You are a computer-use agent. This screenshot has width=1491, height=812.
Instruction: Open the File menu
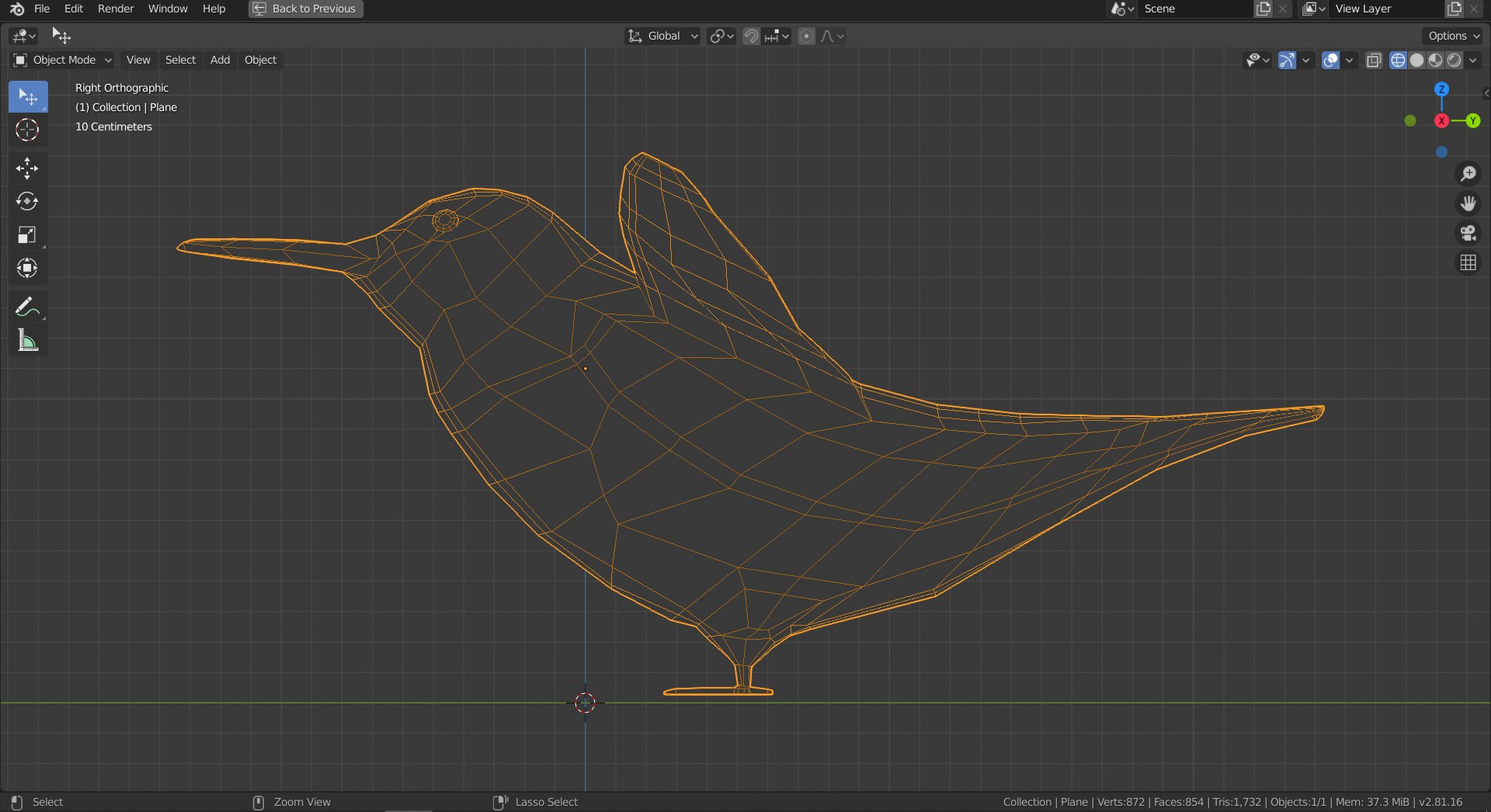pos(42,9)
